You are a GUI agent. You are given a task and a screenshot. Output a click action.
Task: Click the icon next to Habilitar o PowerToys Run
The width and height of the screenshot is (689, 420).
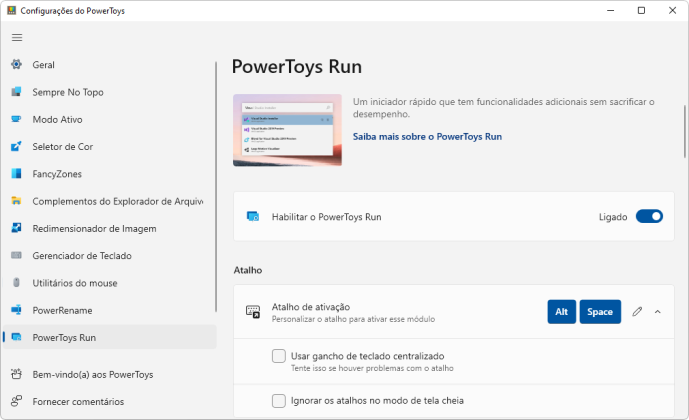[253, 217]
